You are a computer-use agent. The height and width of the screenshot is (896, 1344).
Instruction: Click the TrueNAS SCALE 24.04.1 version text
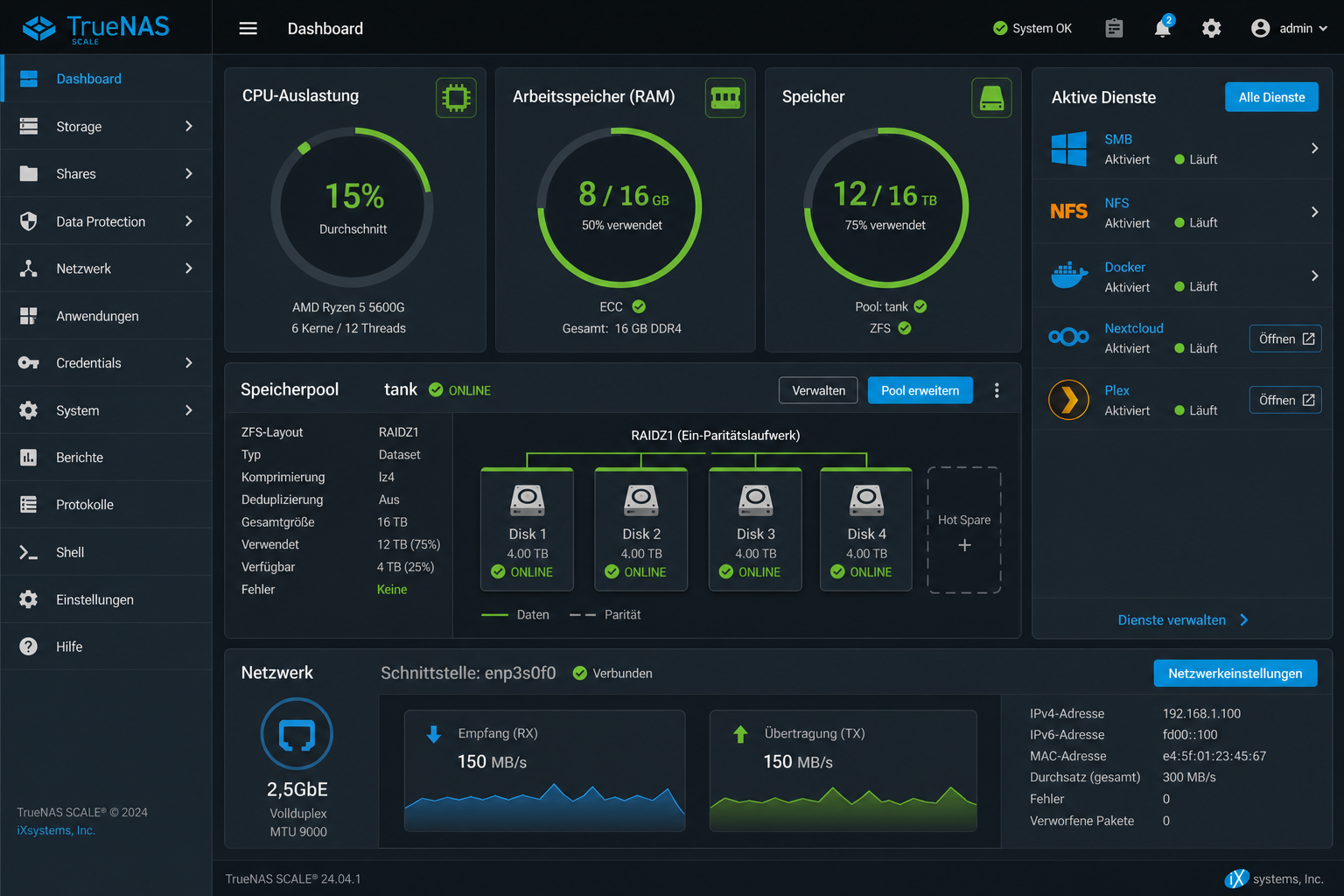point(293,878)
